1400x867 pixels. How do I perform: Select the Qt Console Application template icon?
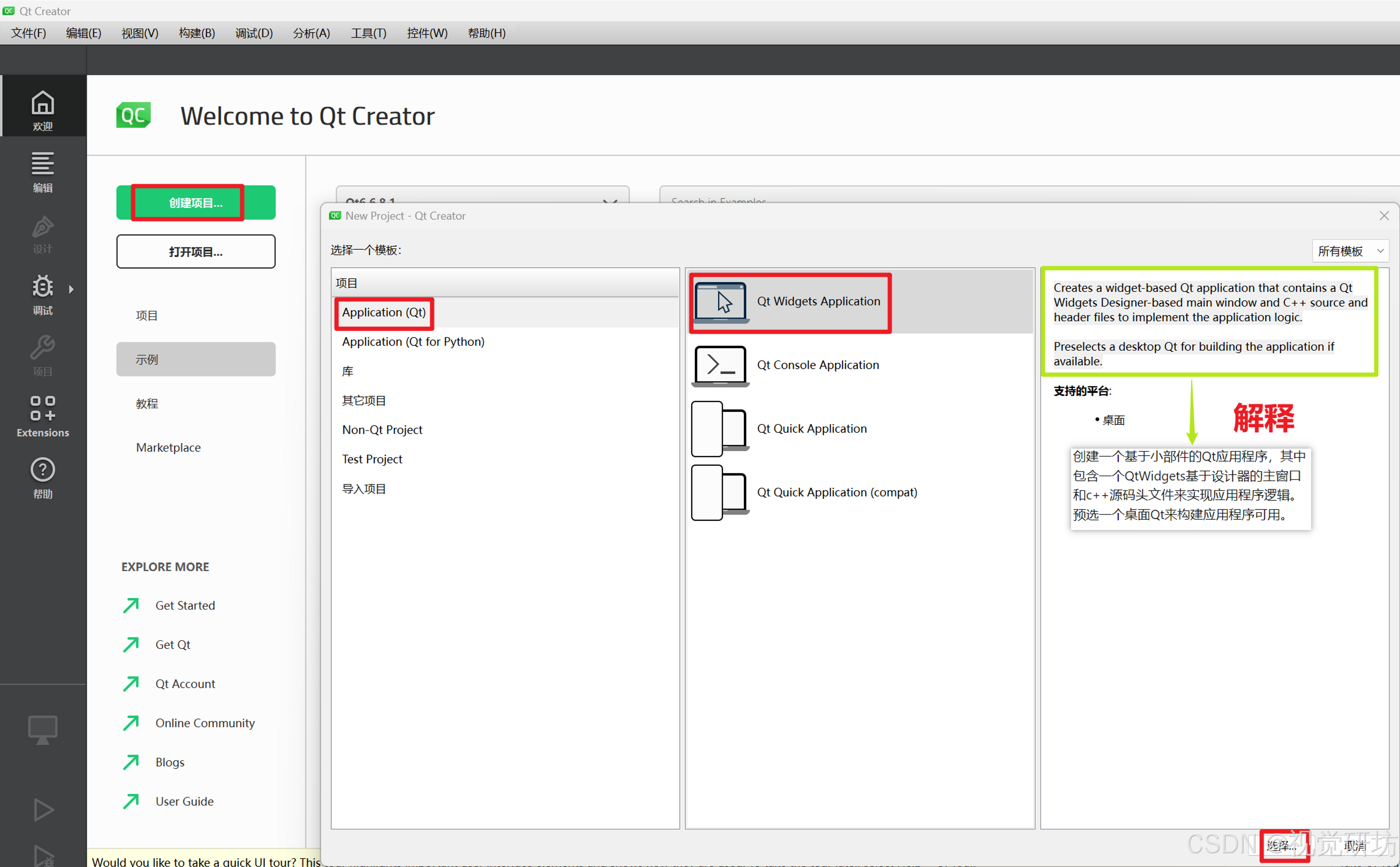(720, 365)
